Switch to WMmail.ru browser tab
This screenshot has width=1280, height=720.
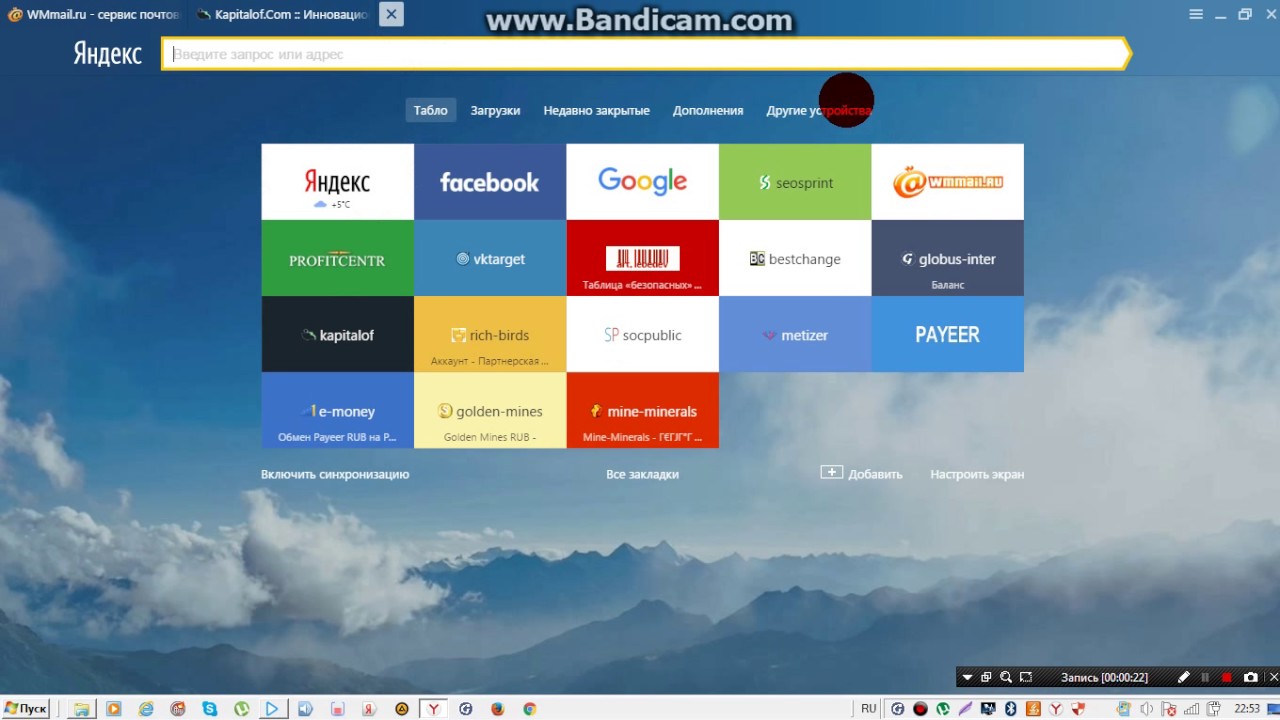pos(93,15)
